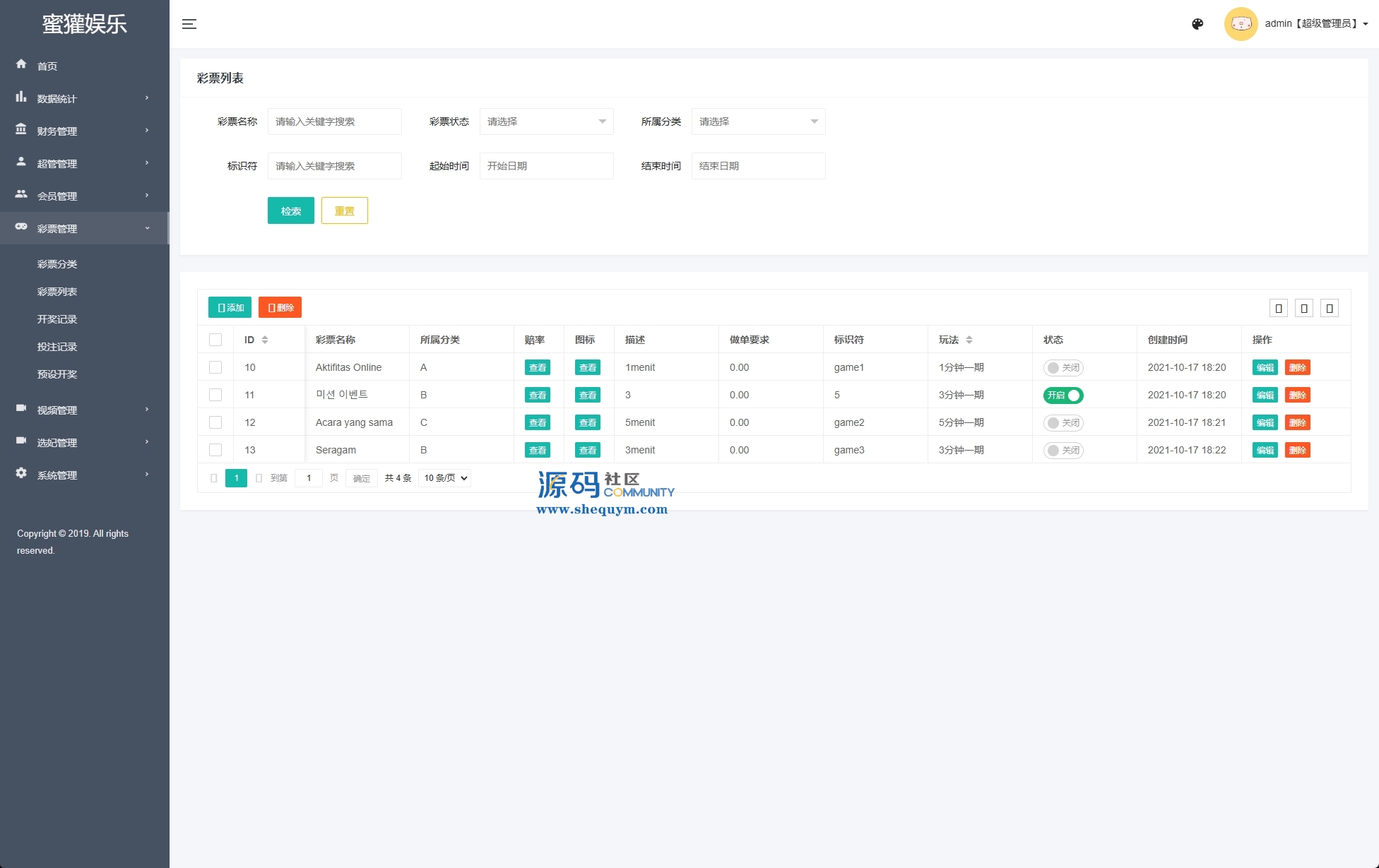Screen dimensions: 1379x868
Task: Toggle off the 开启 switch for ID 11
Action: (1063, 396)
